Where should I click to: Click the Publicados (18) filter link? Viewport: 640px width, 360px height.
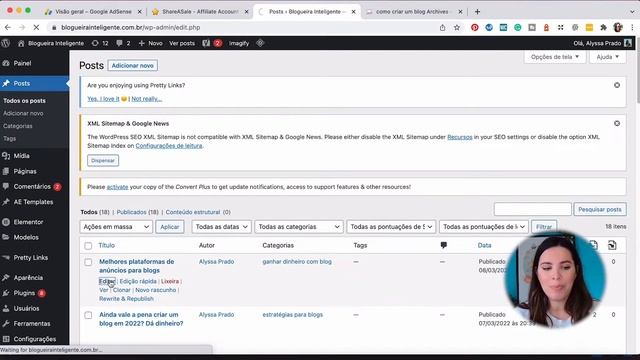(x=138, y=212)
